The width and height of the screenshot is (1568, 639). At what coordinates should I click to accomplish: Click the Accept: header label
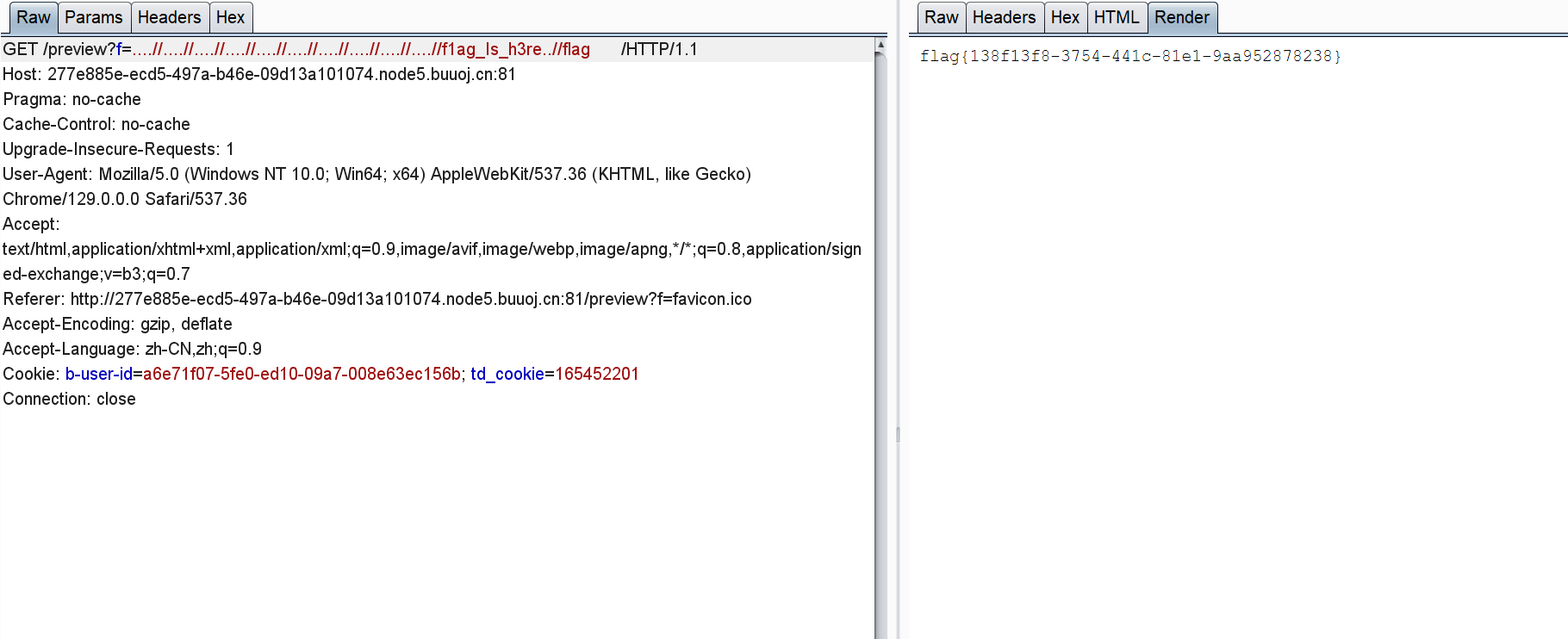pos(31,224)
